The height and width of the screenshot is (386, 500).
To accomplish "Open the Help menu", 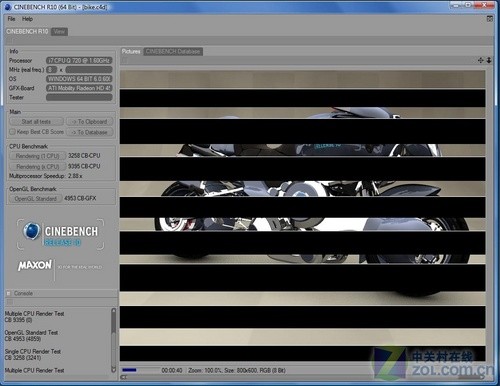I will coord(27,19).
